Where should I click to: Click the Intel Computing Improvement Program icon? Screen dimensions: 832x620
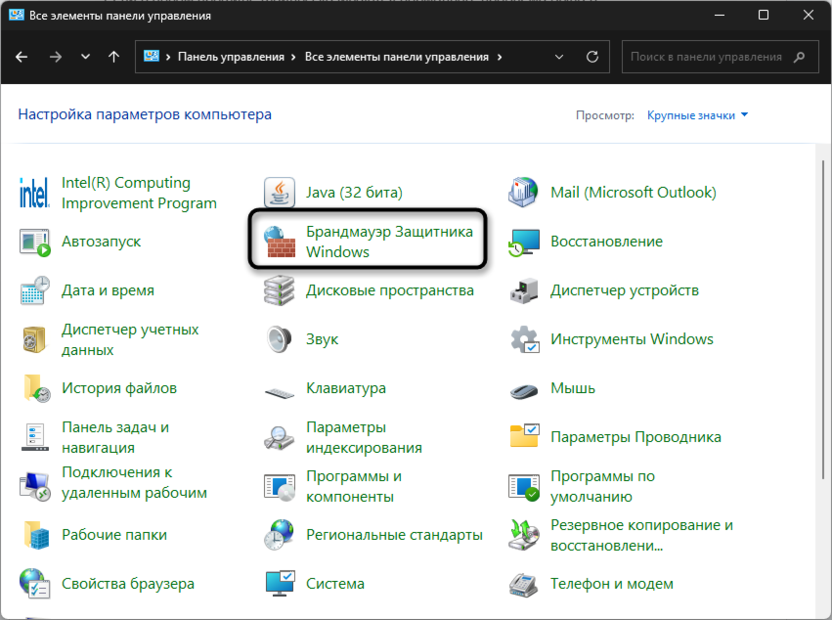(x=35, y=192)
